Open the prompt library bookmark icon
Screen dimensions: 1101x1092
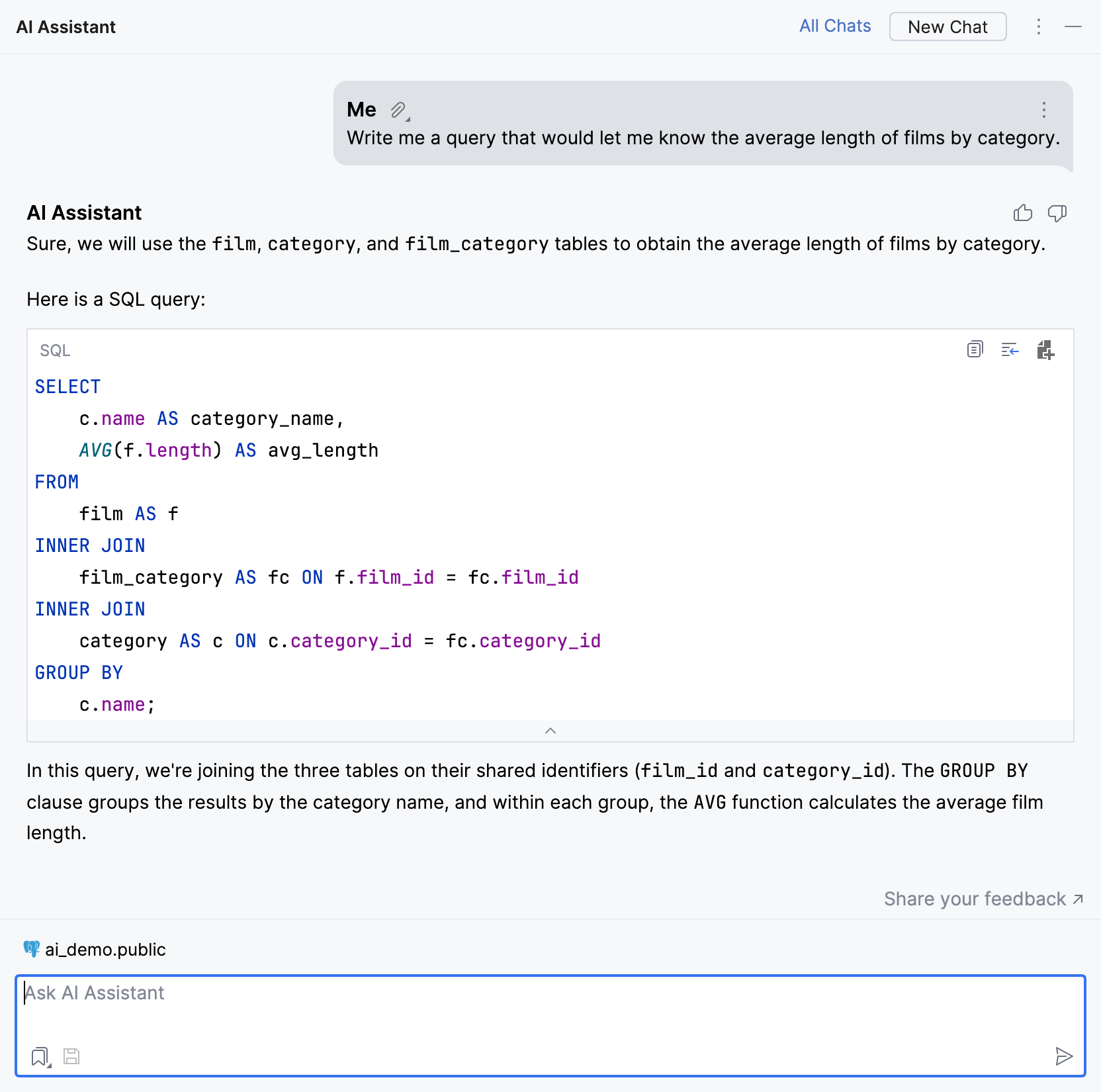tap(40, 1056)
